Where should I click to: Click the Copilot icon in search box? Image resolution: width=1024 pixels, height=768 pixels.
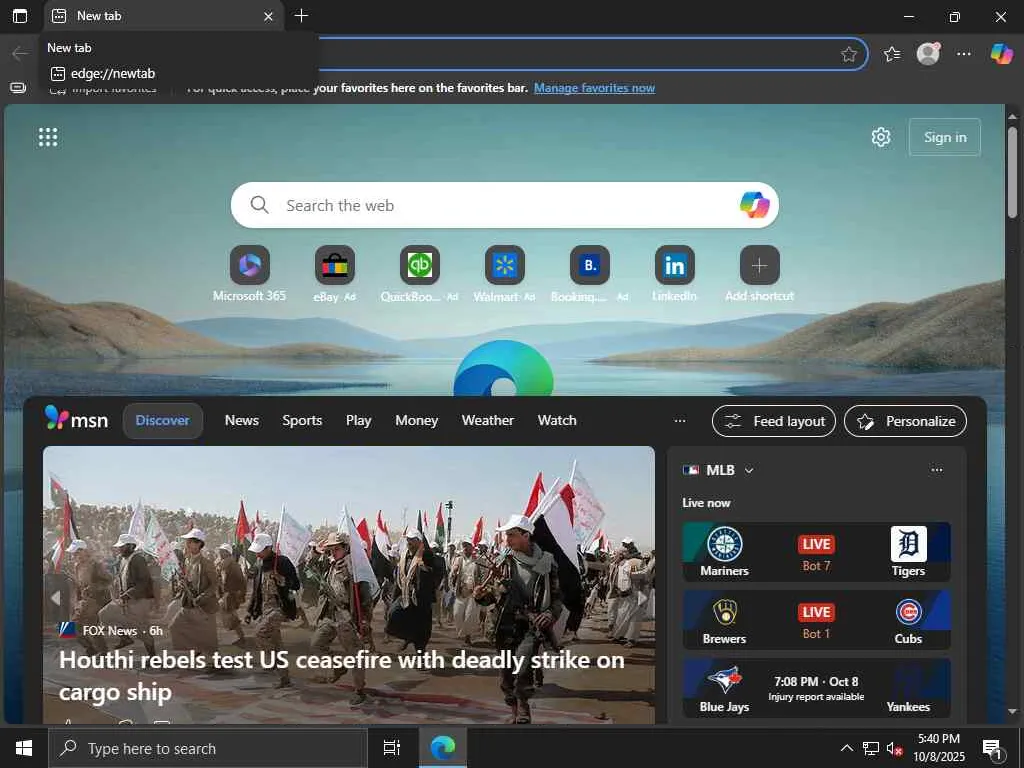[x=754, y=205]
